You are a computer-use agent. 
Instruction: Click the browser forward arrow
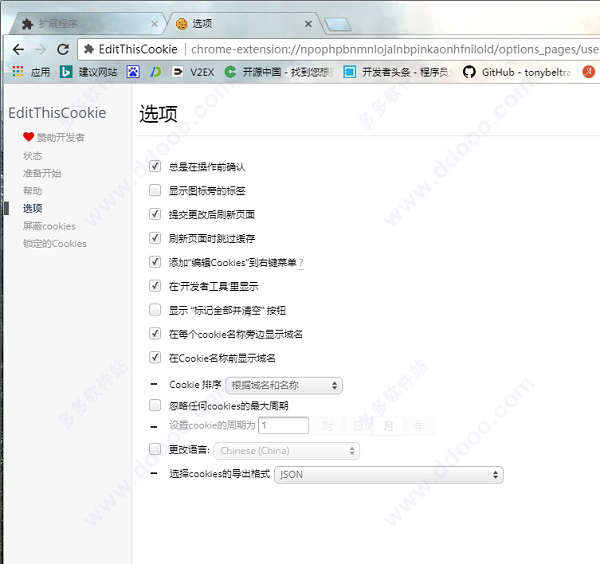coord(40,49)
